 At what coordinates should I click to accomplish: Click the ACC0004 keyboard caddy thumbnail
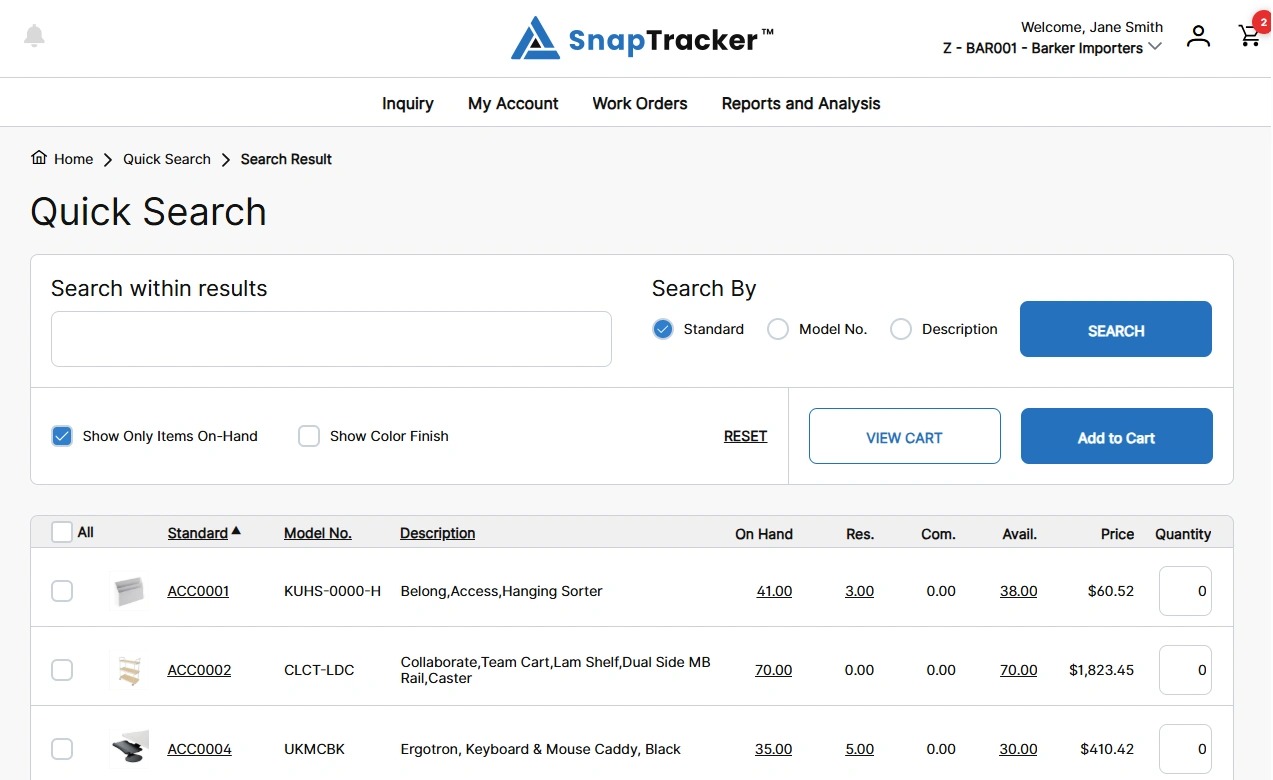click(129, 749)
